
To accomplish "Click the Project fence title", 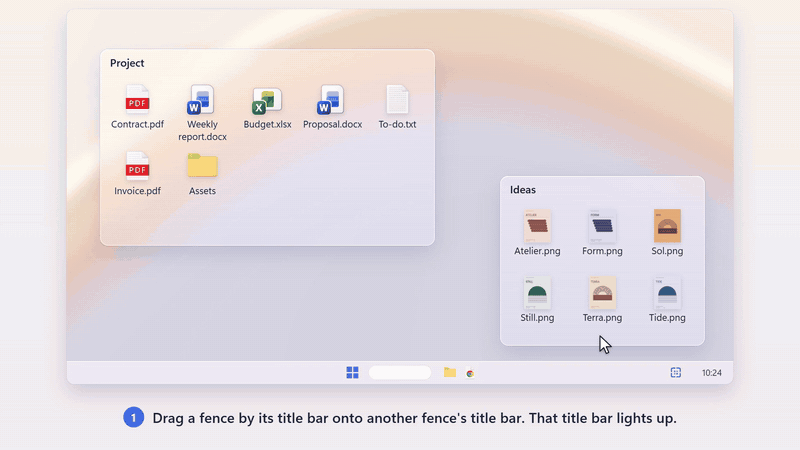I will pos(127,63).
